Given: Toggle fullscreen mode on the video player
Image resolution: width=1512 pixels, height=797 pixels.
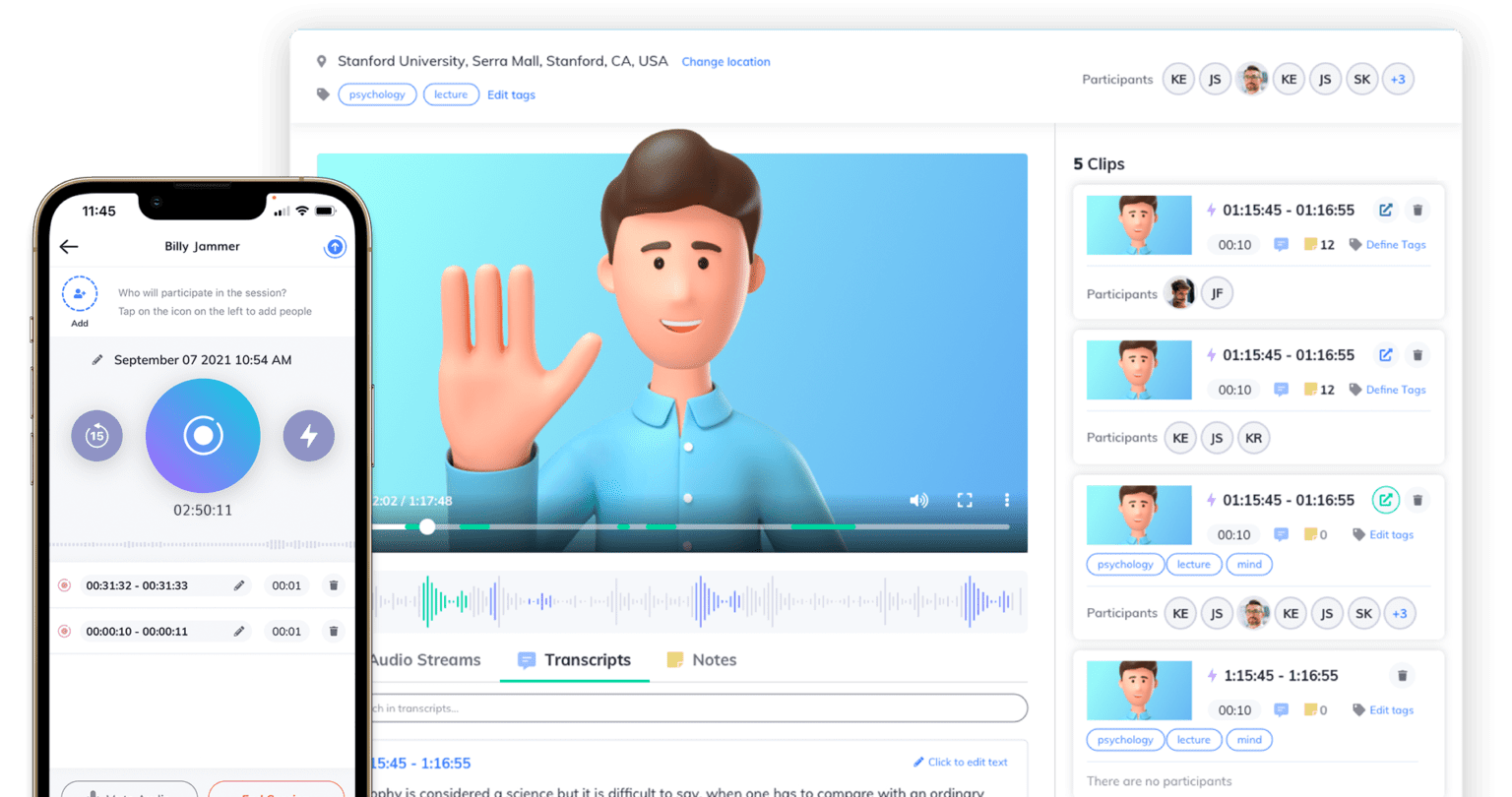Looking at the screenshot, I should pyautogui.click(x=965, y=501).
